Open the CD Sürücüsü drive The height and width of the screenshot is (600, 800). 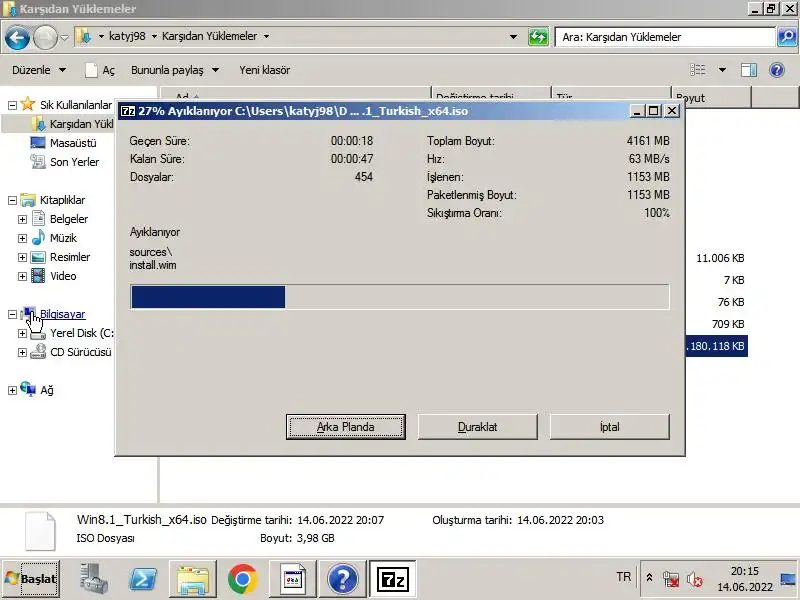[81, 352]
